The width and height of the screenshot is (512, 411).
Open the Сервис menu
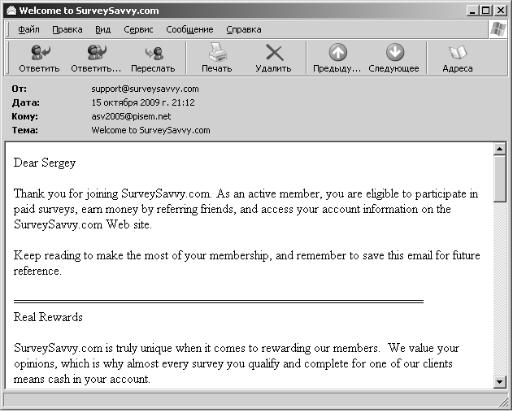138,30
